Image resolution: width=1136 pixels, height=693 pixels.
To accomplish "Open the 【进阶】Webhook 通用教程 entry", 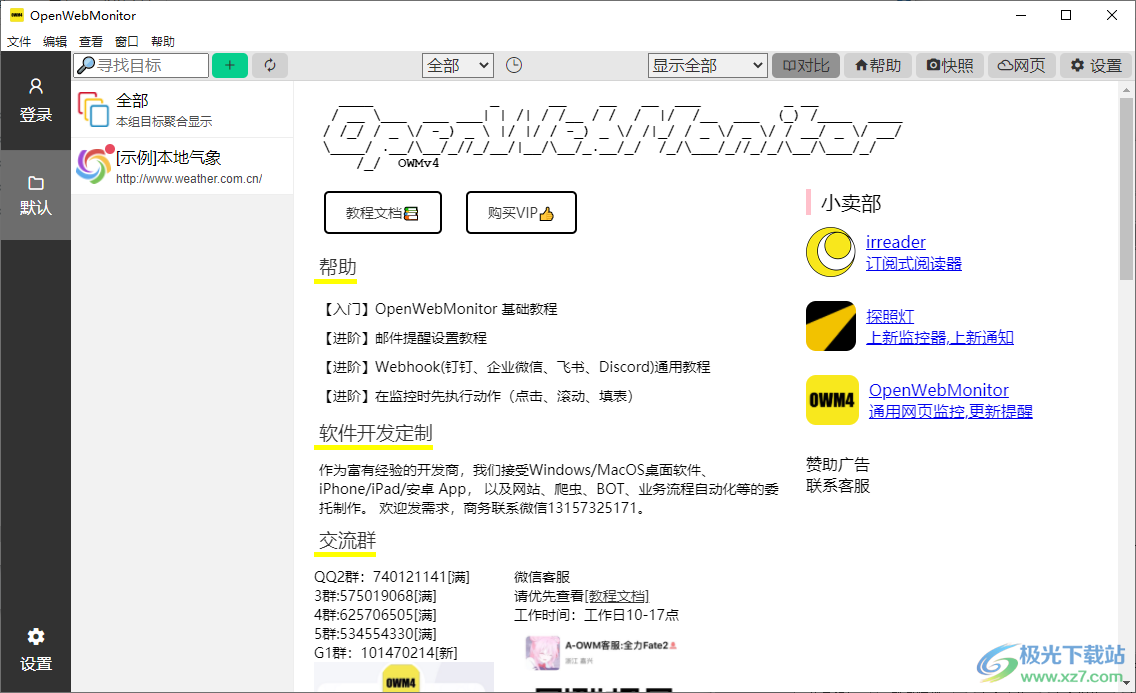I will (514, 367).
